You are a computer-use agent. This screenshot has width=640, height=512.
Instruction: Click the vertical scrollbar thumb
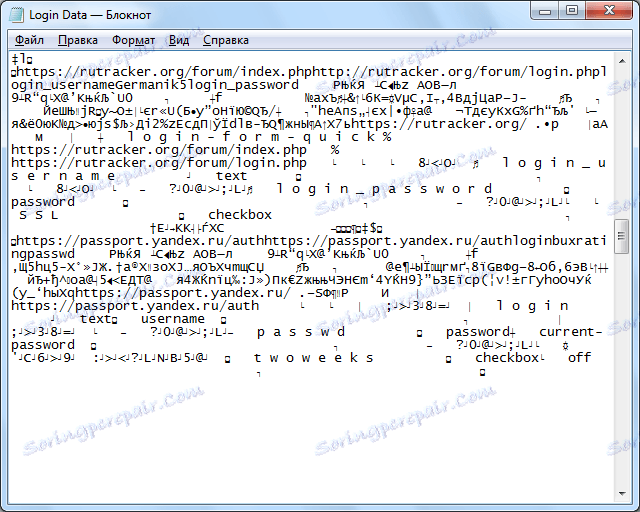[622, 236]
